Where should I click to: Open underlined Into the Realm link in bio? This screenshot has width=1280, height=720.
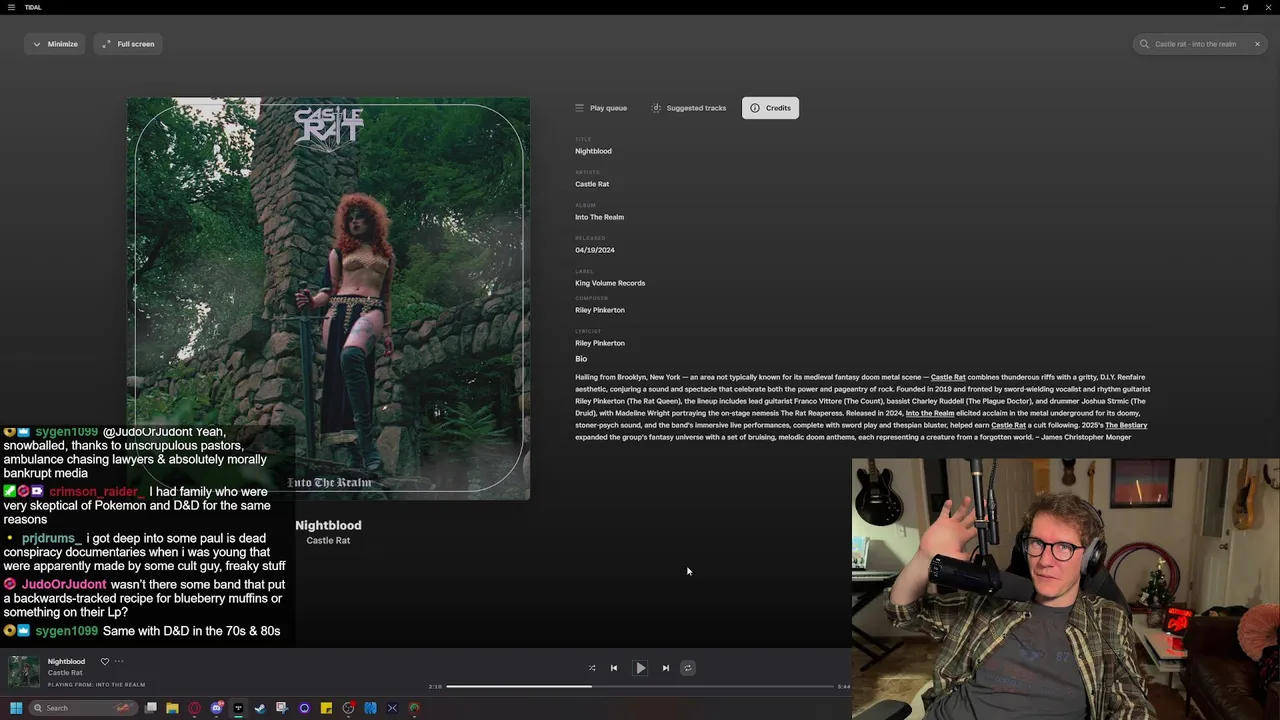930,413
